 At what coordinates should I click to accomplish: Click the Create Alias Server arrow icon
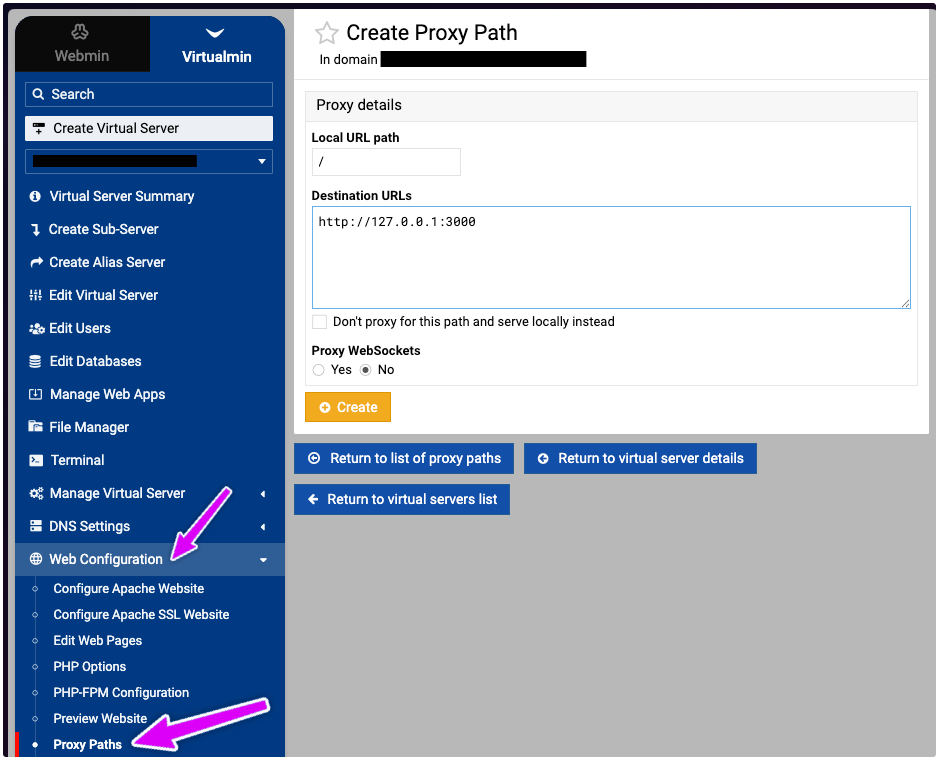click(37, 263)
